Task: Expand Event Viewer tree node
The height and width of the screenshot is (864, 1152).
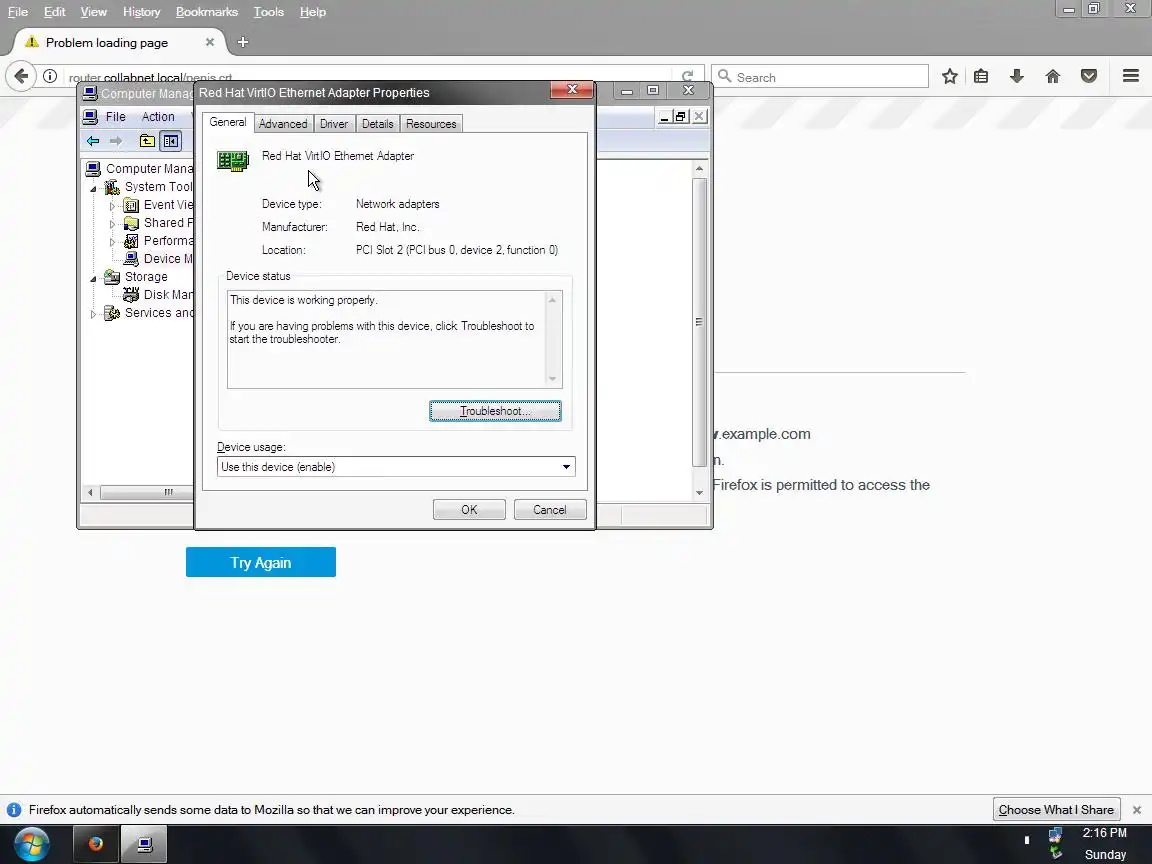Action: tap(112, 206)
